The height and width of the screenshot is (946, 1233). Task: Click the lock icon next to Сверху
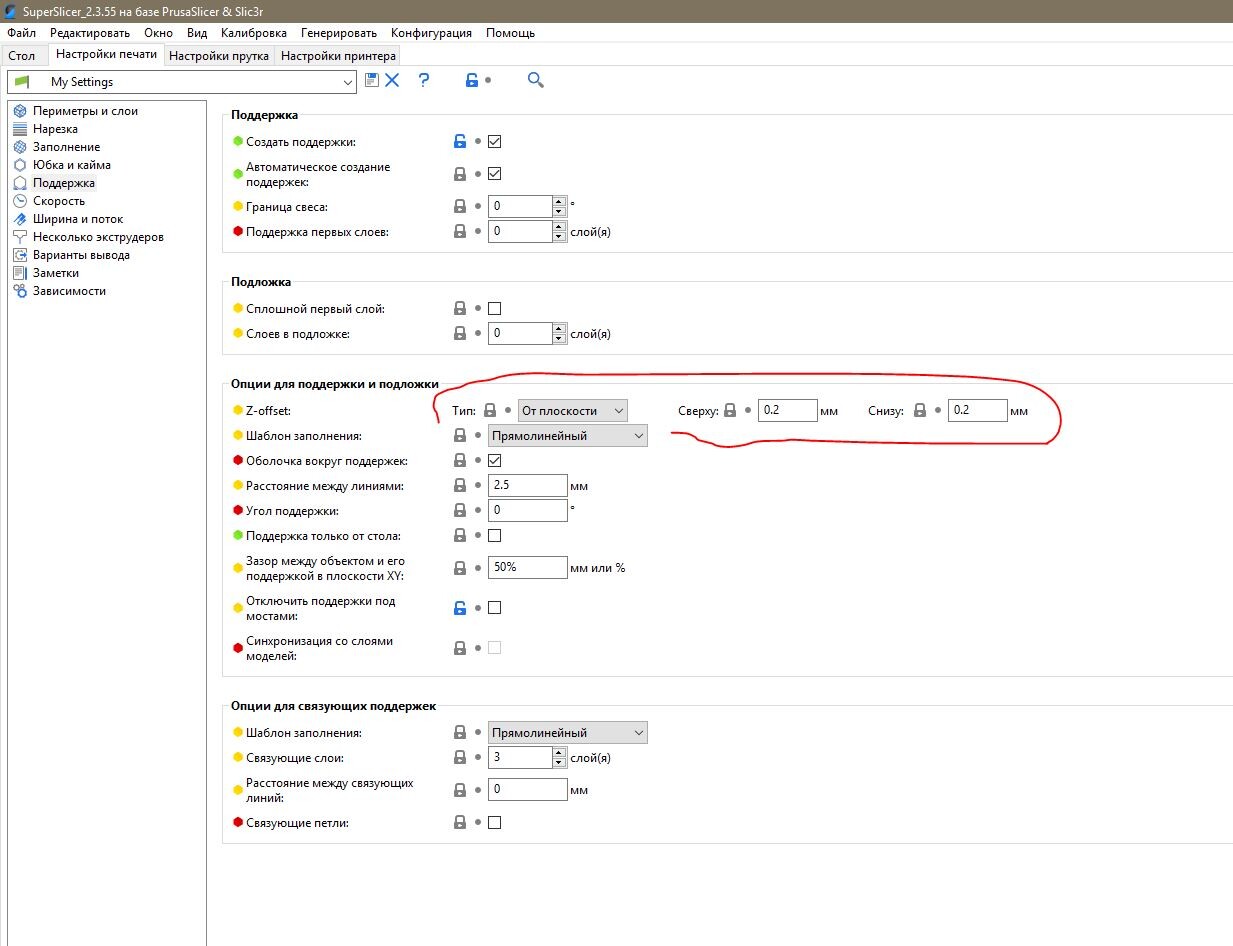tap(730, 410)
